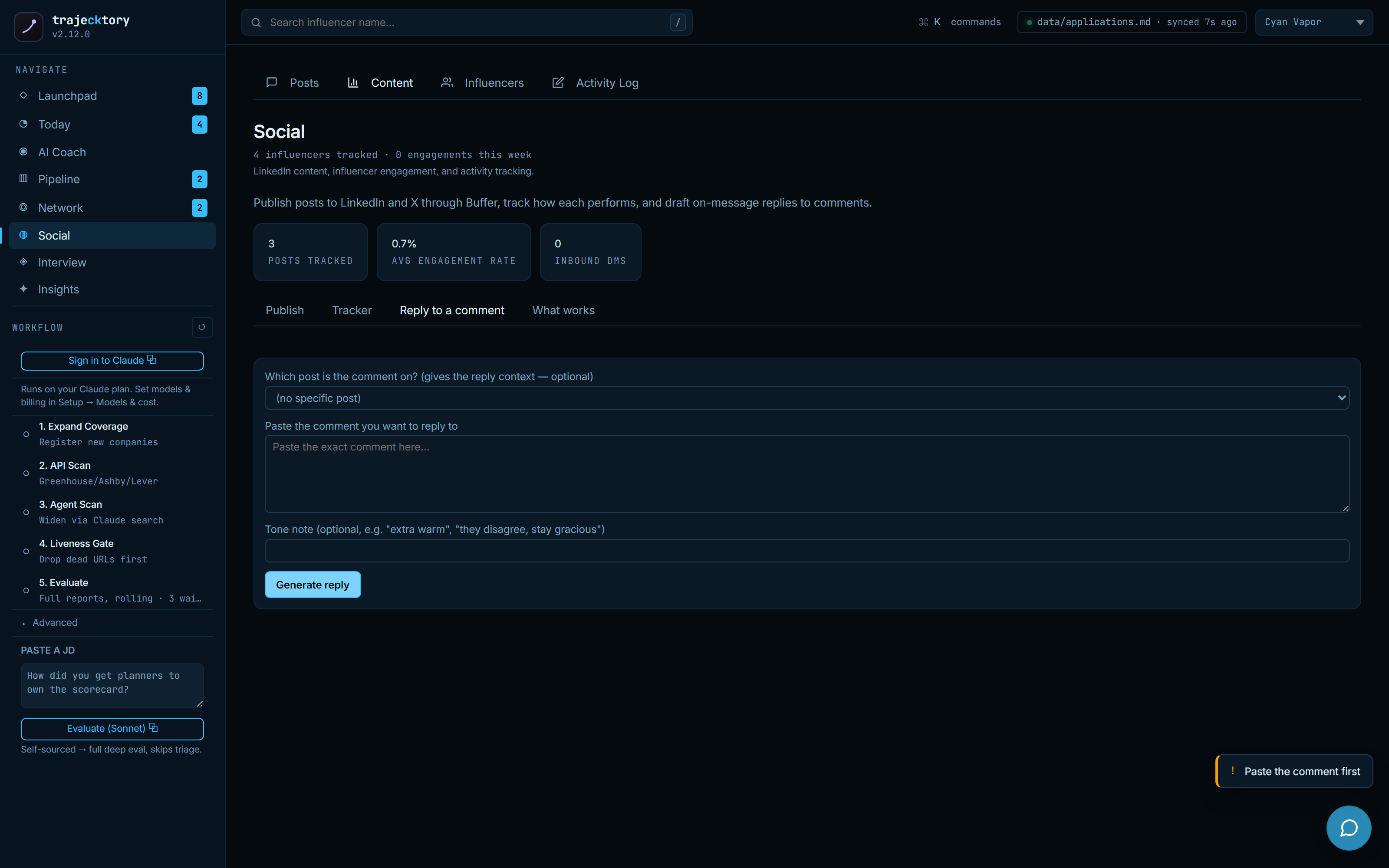Click the Avg Engagement Rate stat card
Screen dimensions: 1389x868
point(454,252)
